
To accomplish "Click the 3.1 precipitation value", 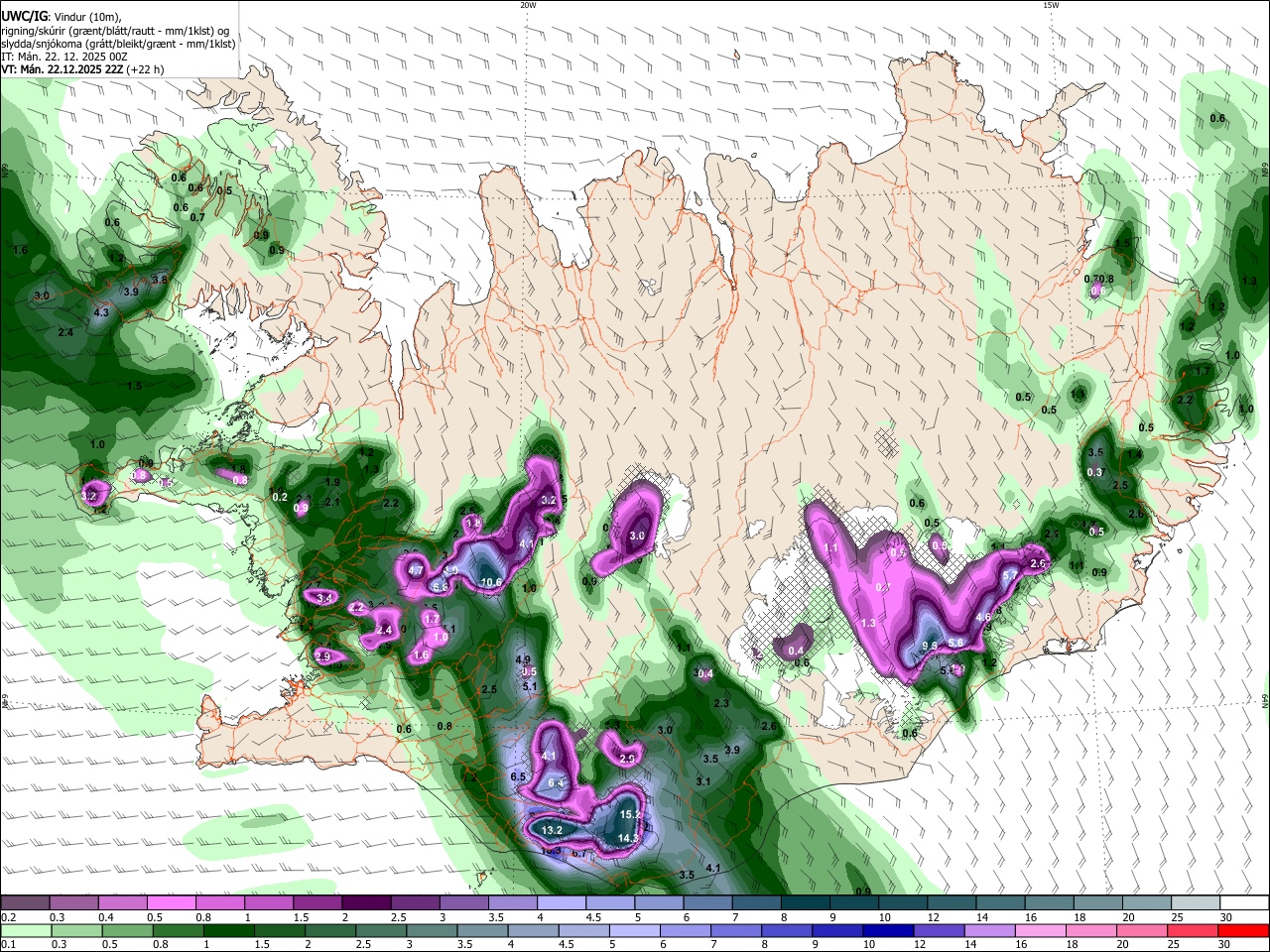I will (703, 781).
